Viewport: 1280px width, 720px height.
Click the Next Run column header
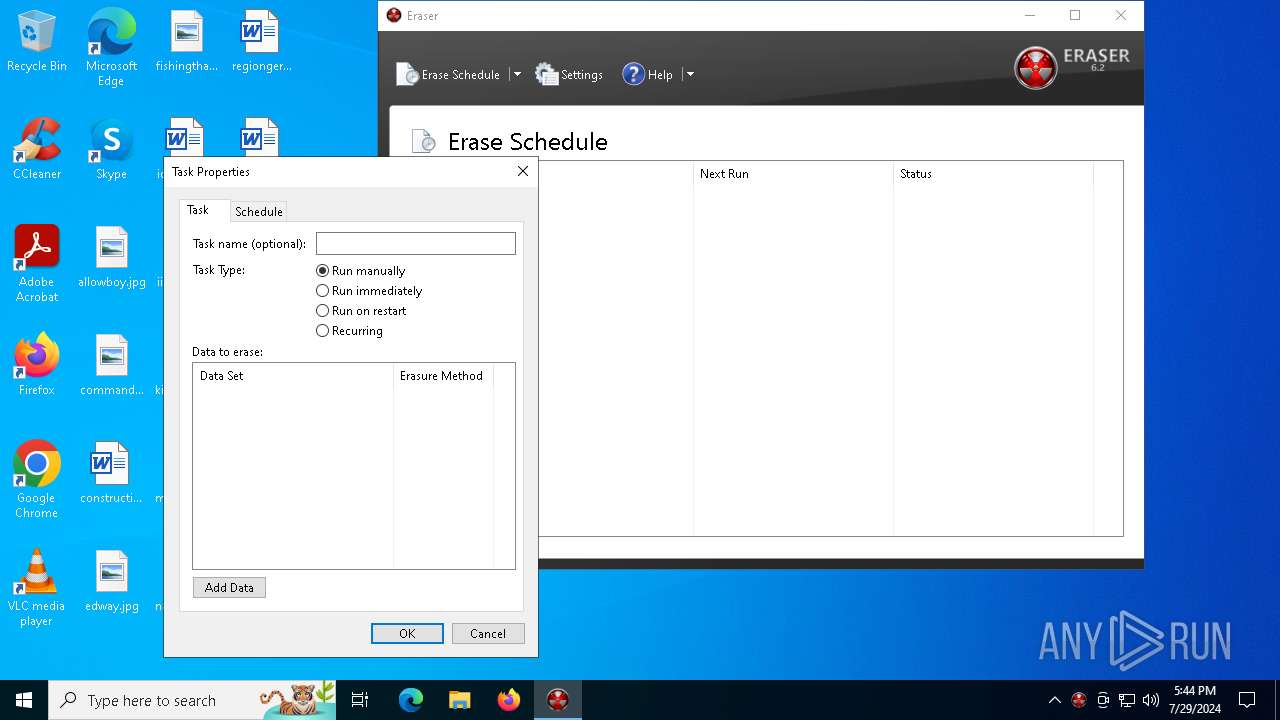point(793,174)
